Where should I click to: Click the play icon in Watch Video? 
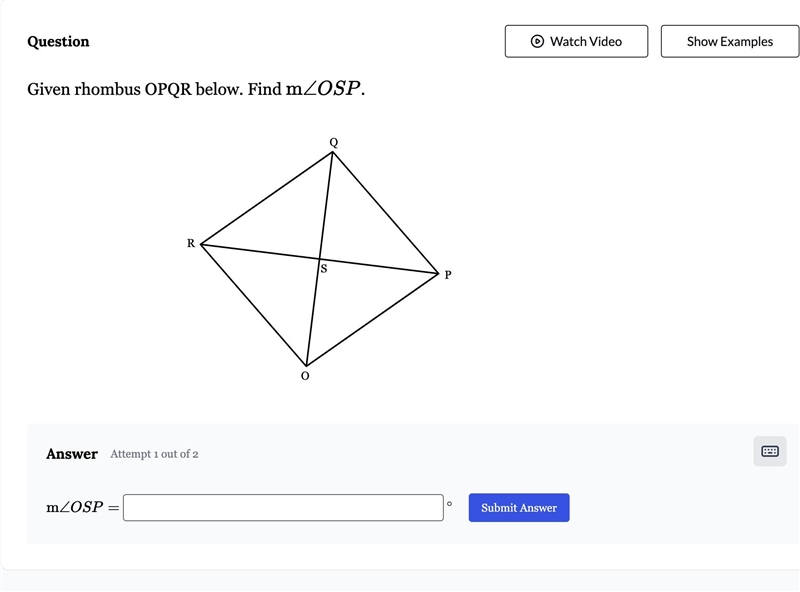coord(537,41)
